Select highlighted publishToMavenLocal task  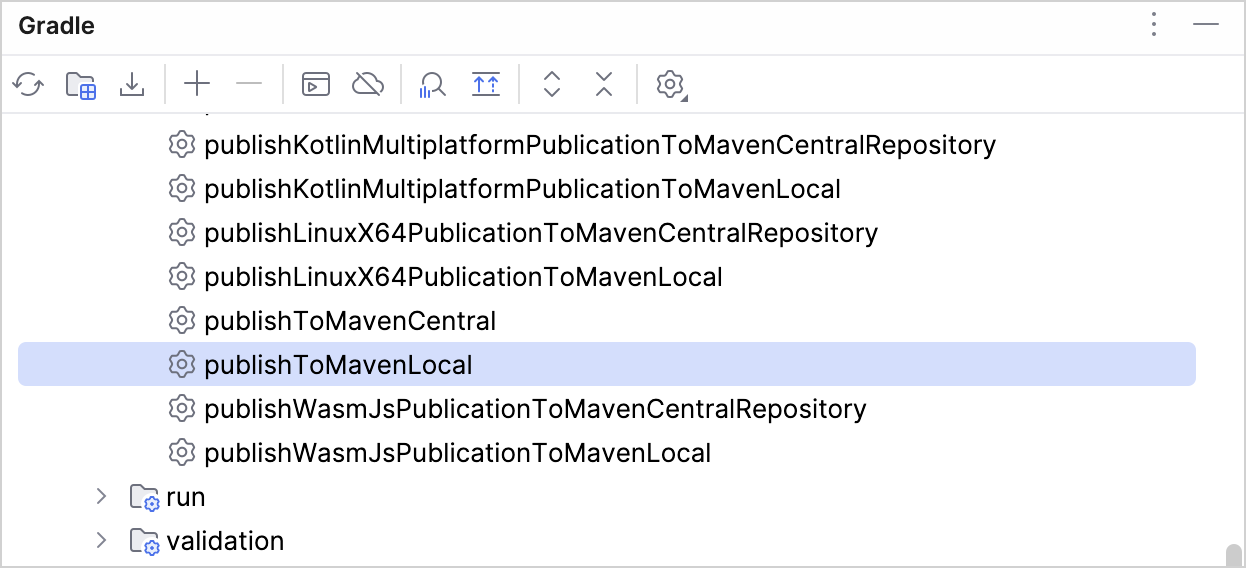607,364
